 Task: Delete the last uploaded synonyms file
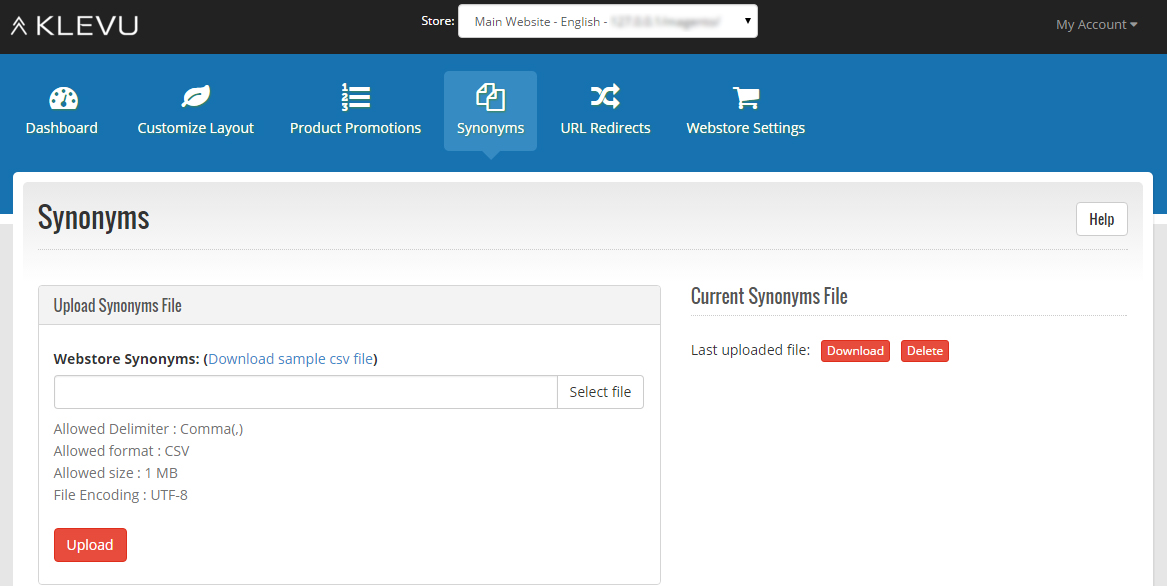[924, 351]
